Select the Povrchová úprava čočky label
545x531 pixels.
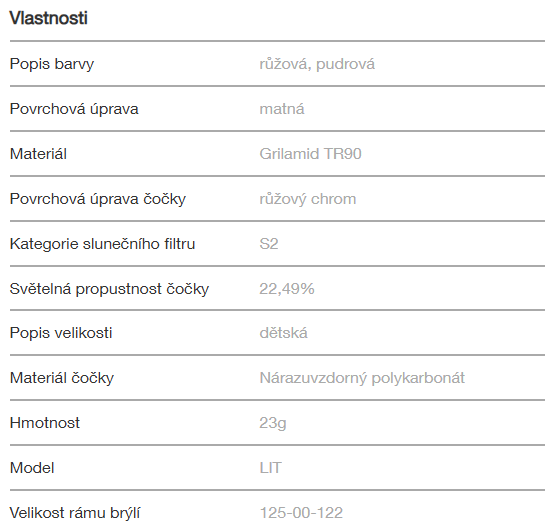coord(98,199)
